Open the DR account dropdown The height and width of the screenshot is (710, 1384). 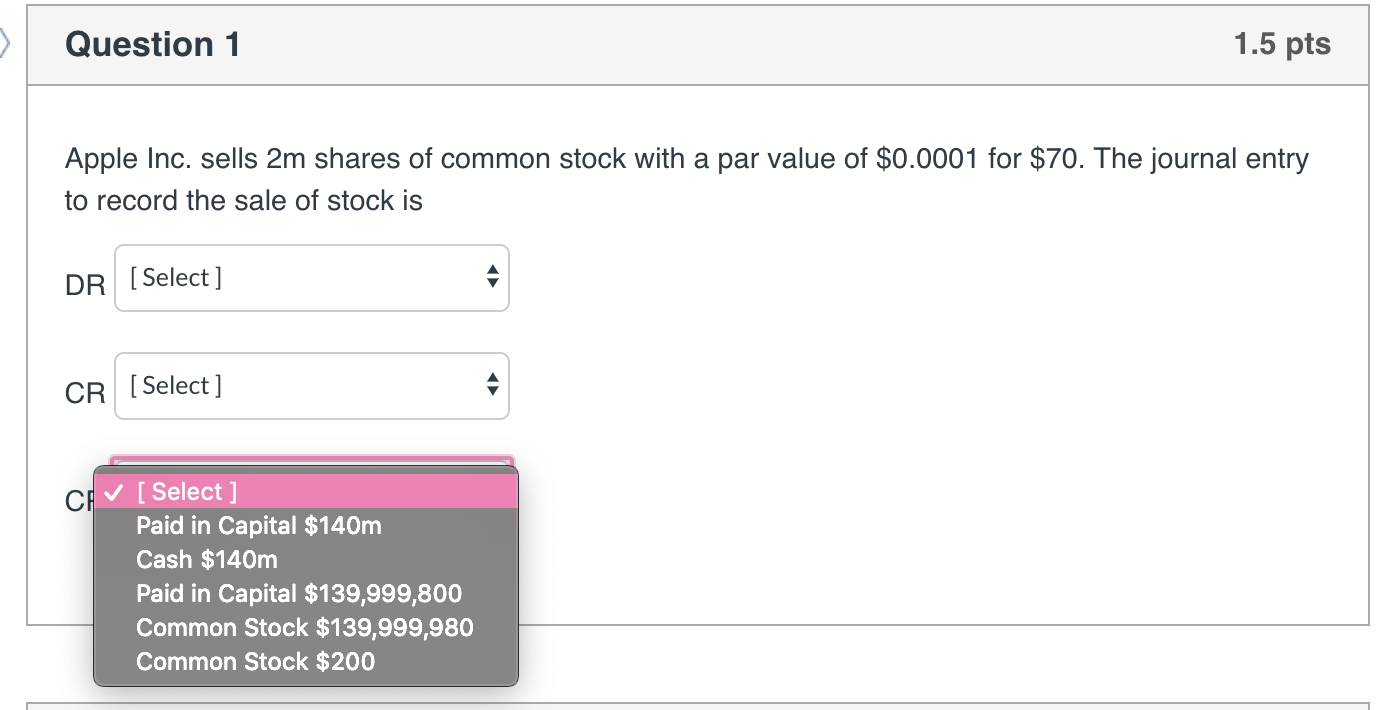coord(311,278)
